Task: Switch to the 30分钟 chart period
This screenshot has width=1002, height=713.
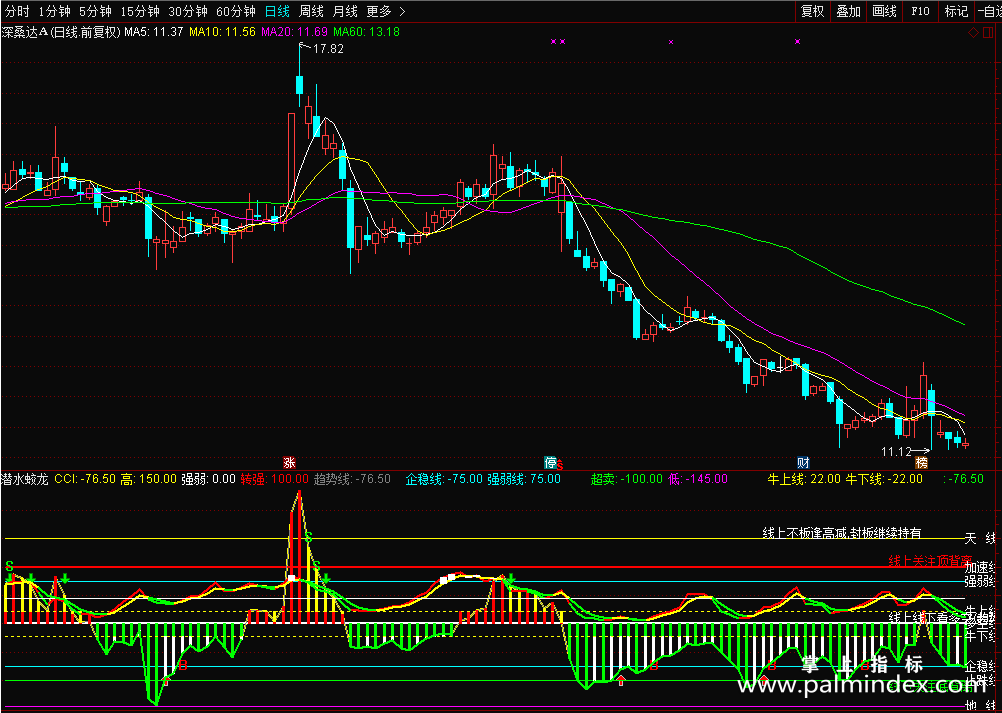Action: 188,11
